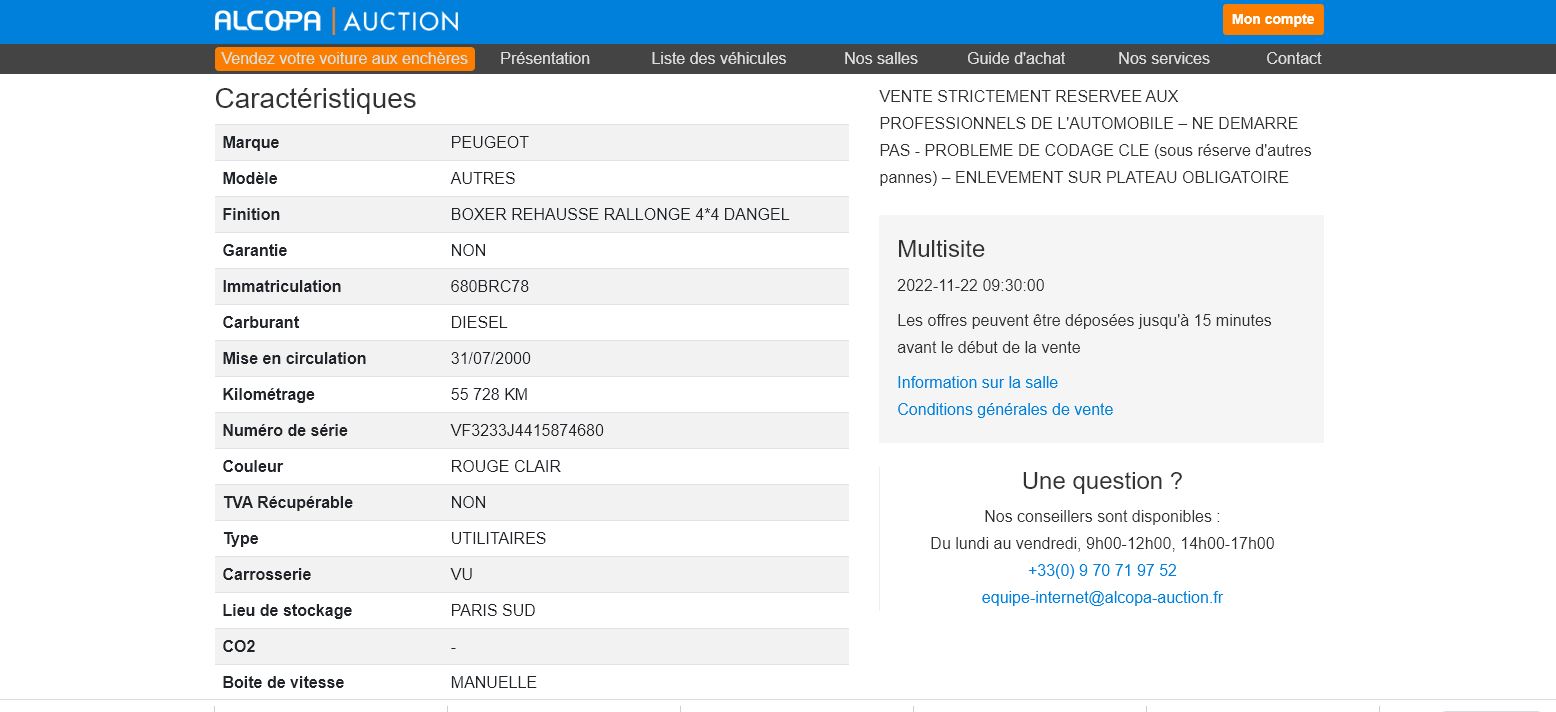Go to Liste des véhicules

pyautogui.click(x=718, y=59)
